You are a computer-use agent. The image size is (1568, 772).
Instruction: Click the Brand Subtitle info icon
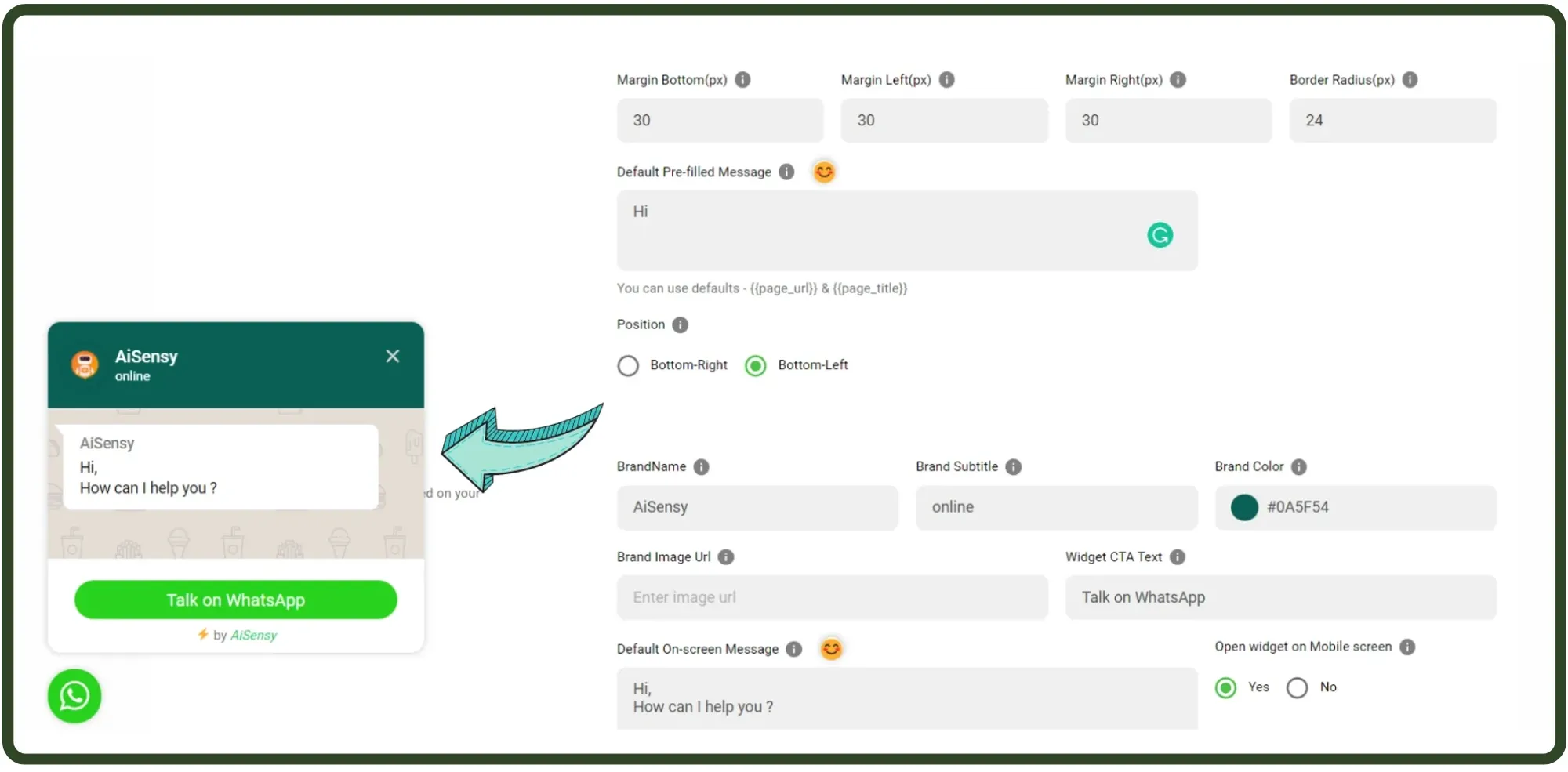[1013, 467]
